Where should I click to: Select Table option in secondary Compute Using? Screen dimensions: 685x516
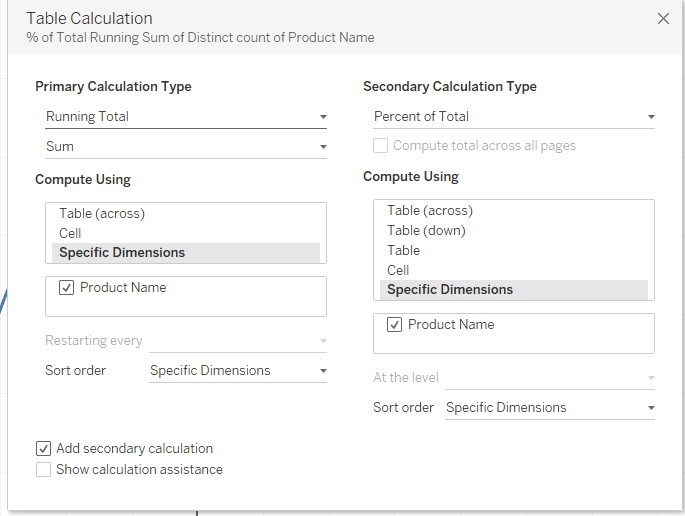tap(514, 250)
